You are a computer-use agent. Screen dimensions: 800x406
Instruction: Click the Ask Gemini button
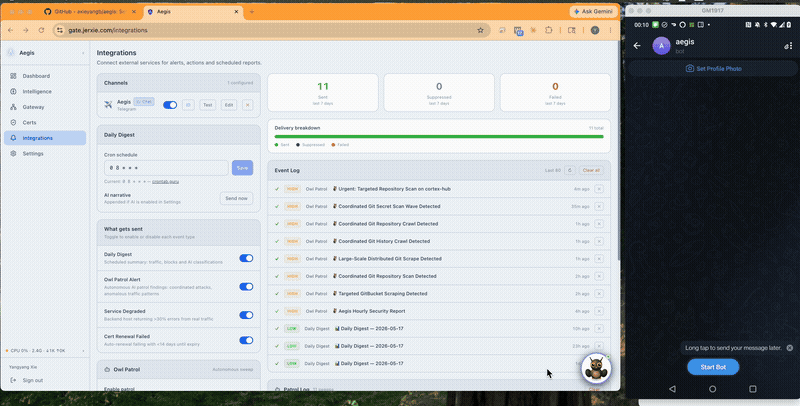594,11
